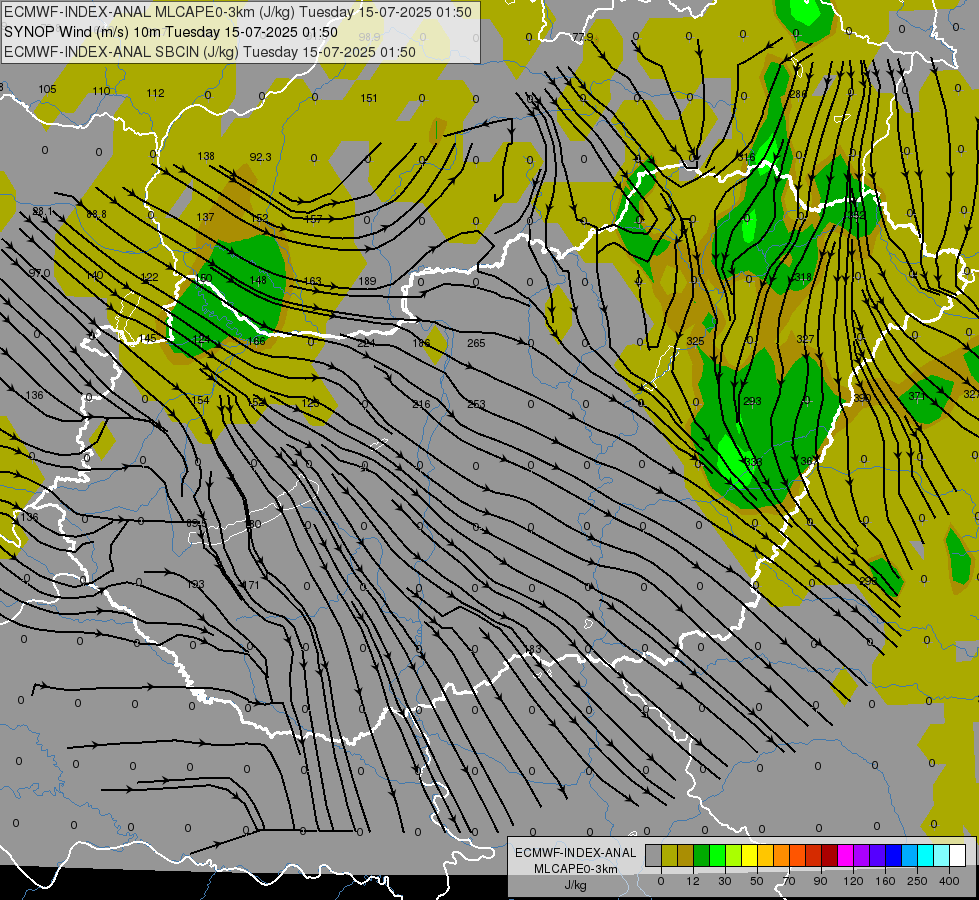Click the legend tick label 90
The image size is (979, 900).
coord(820,881)
